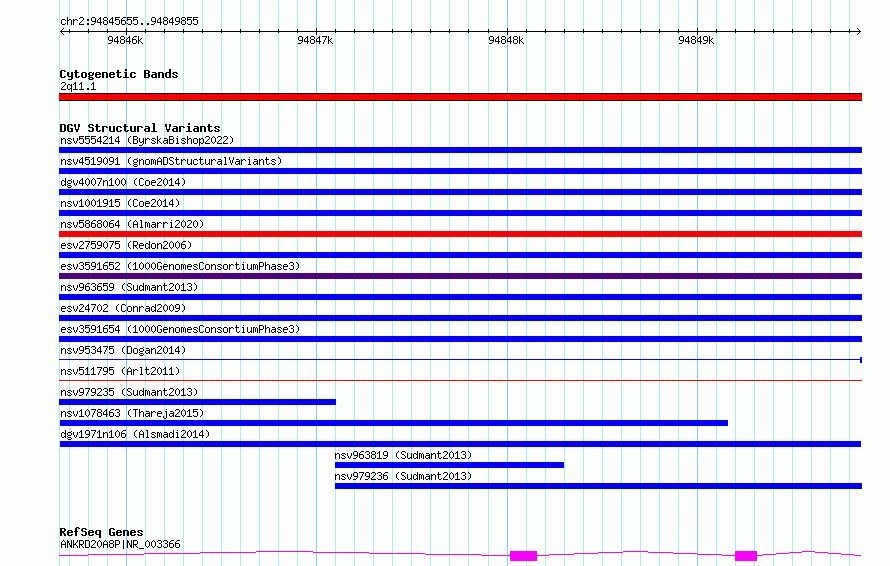Click the first magenta exon of ANKRD20A8P
Screen dimensions: 890x566
tap(523, 556)
